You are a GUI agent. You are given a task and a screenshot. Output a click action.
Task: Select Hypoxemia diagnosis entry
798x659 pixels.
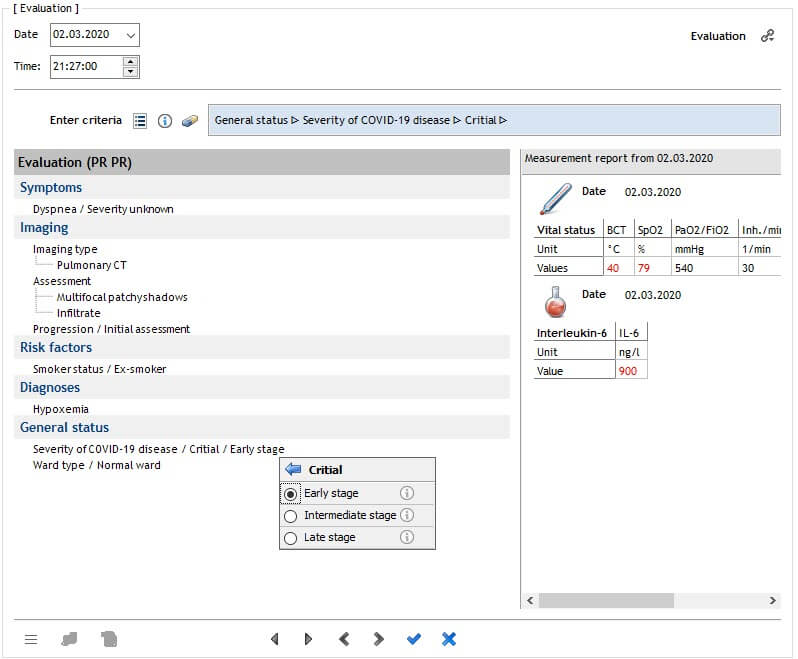pyautogui.click(x=61, y=409)
